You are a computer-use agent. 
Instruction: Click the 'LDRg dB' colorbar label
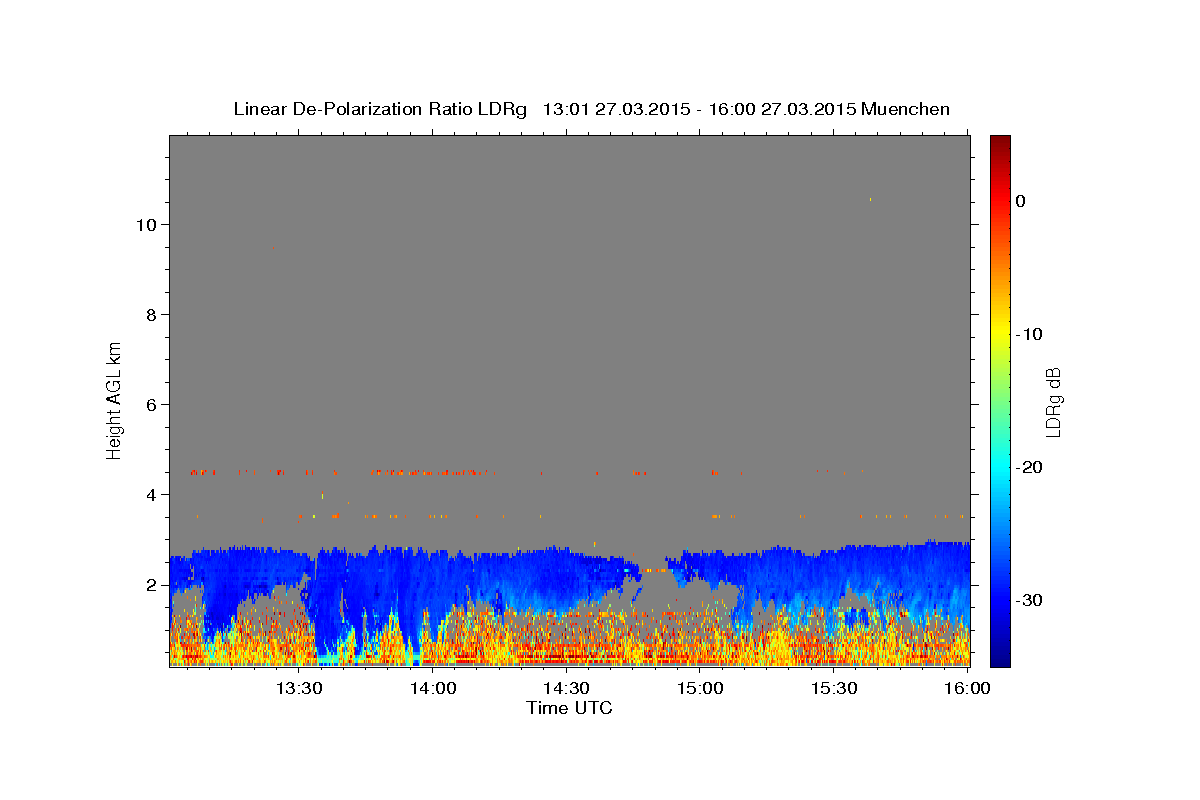pyautogui.click(x=1052, y=401)
